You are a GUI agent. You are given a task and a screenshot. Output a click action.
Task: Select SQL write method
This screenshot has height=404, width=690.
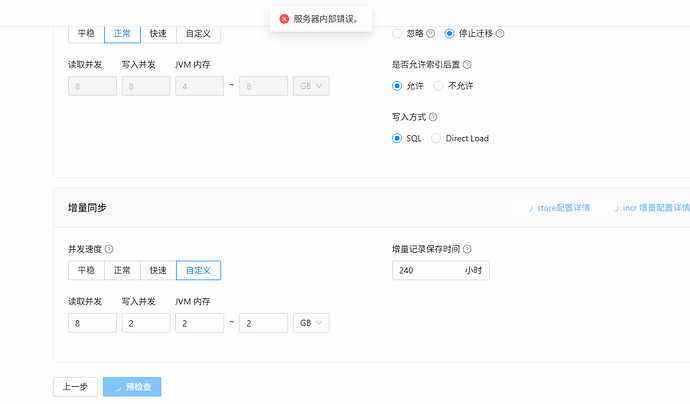click(x=397, y=138)
